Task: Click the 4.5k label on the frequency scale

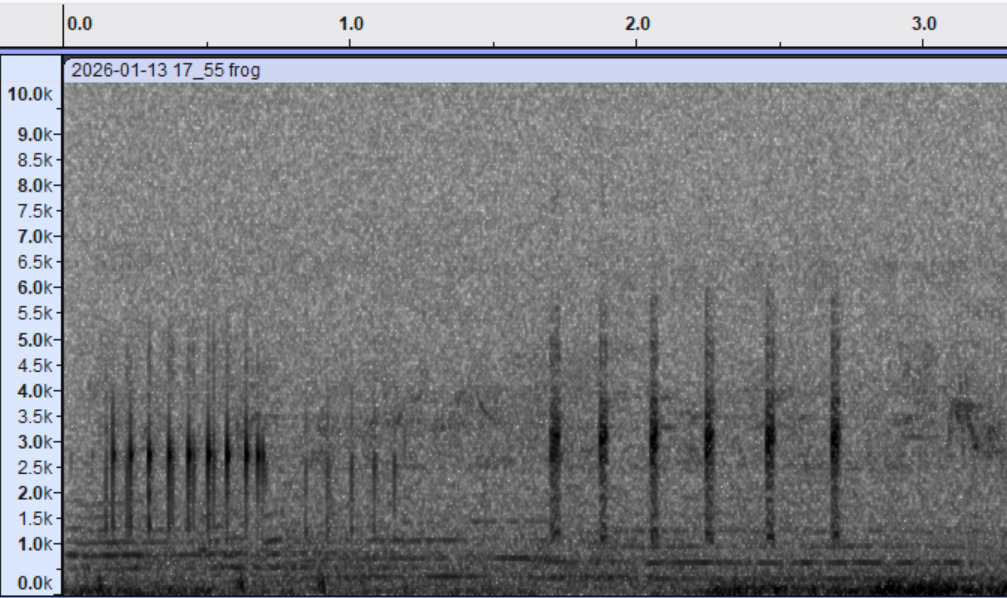Action: [x=35, y=365]
